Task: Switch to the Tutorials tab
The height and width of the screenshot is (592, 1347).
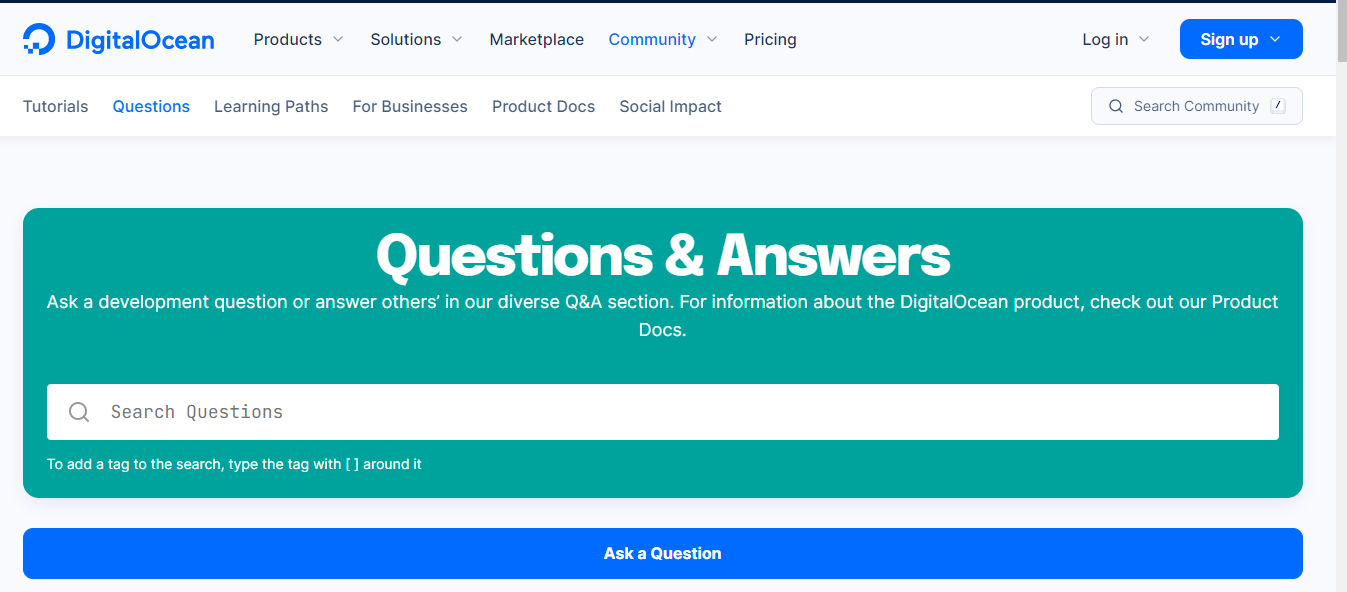Action: point(55,106)
